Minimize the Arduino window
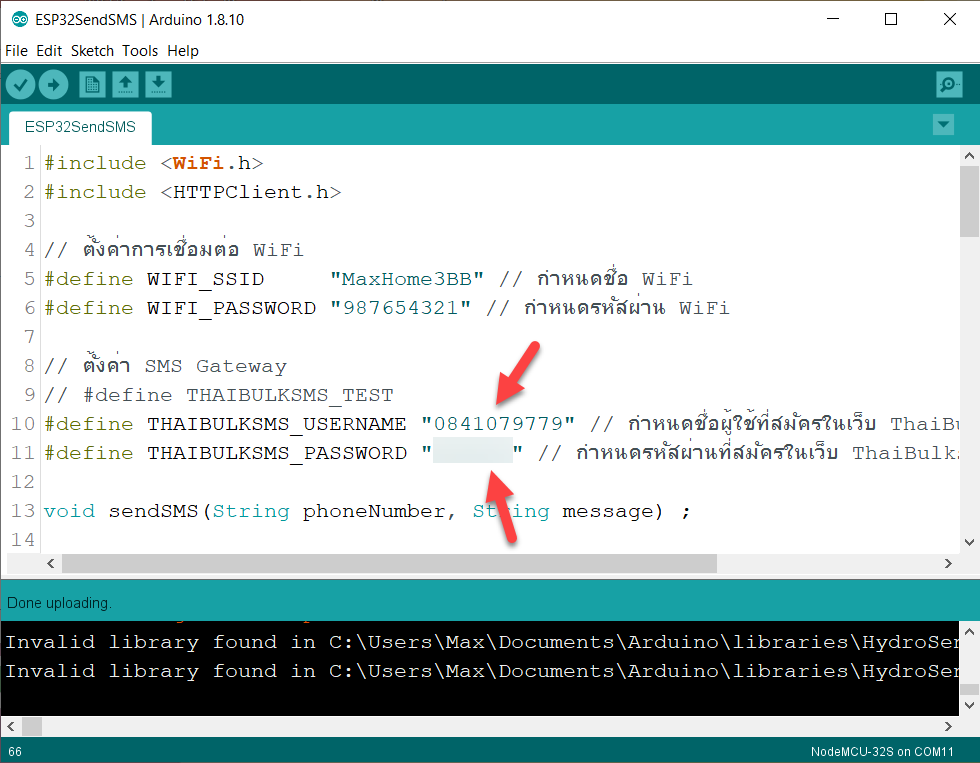 point(833,19)
